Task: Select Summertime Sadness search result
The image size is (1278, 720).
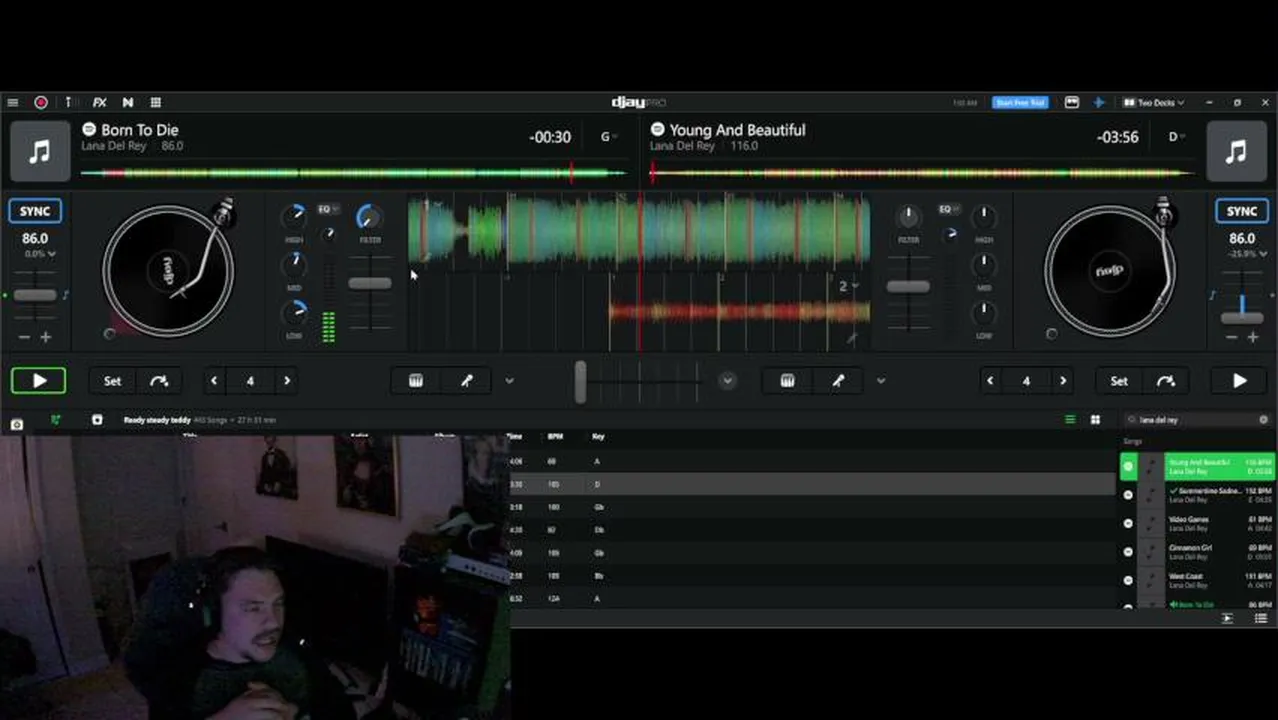Action: (1198, 495)
